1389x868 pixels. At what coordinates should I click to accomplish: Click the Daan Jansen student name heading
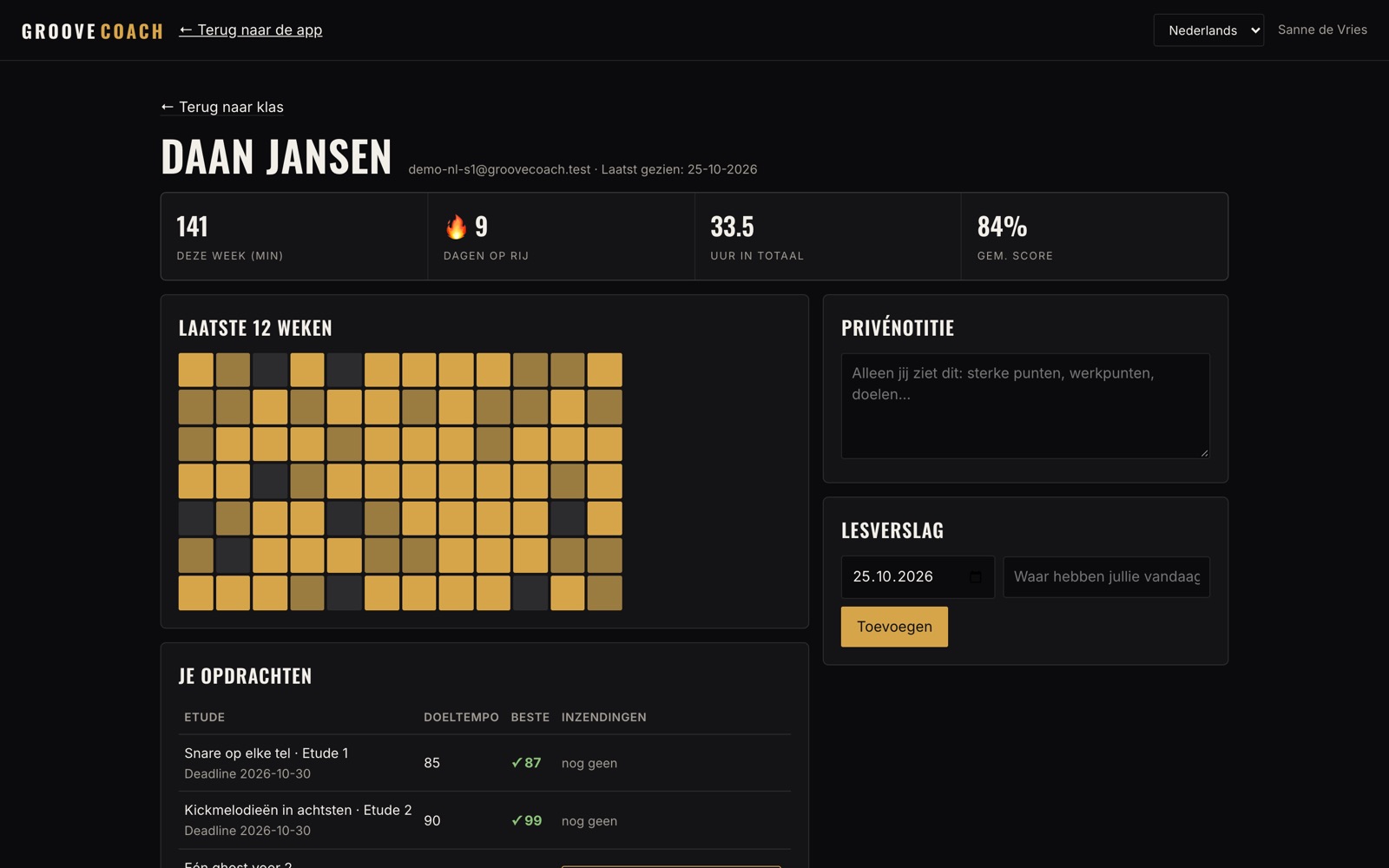(276, 157)
